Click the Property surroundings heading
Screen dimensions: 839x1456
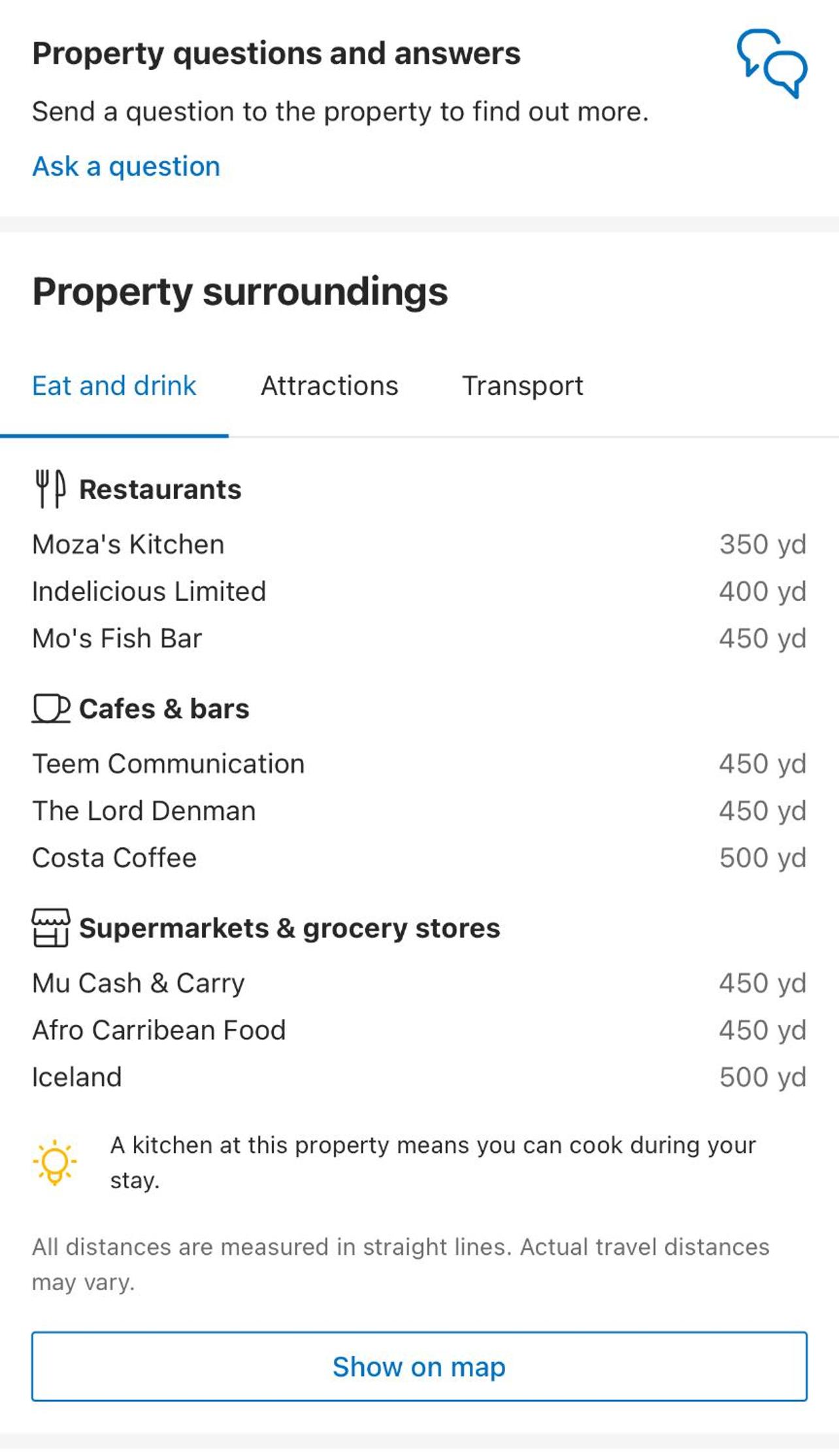(x=240, y=292)
